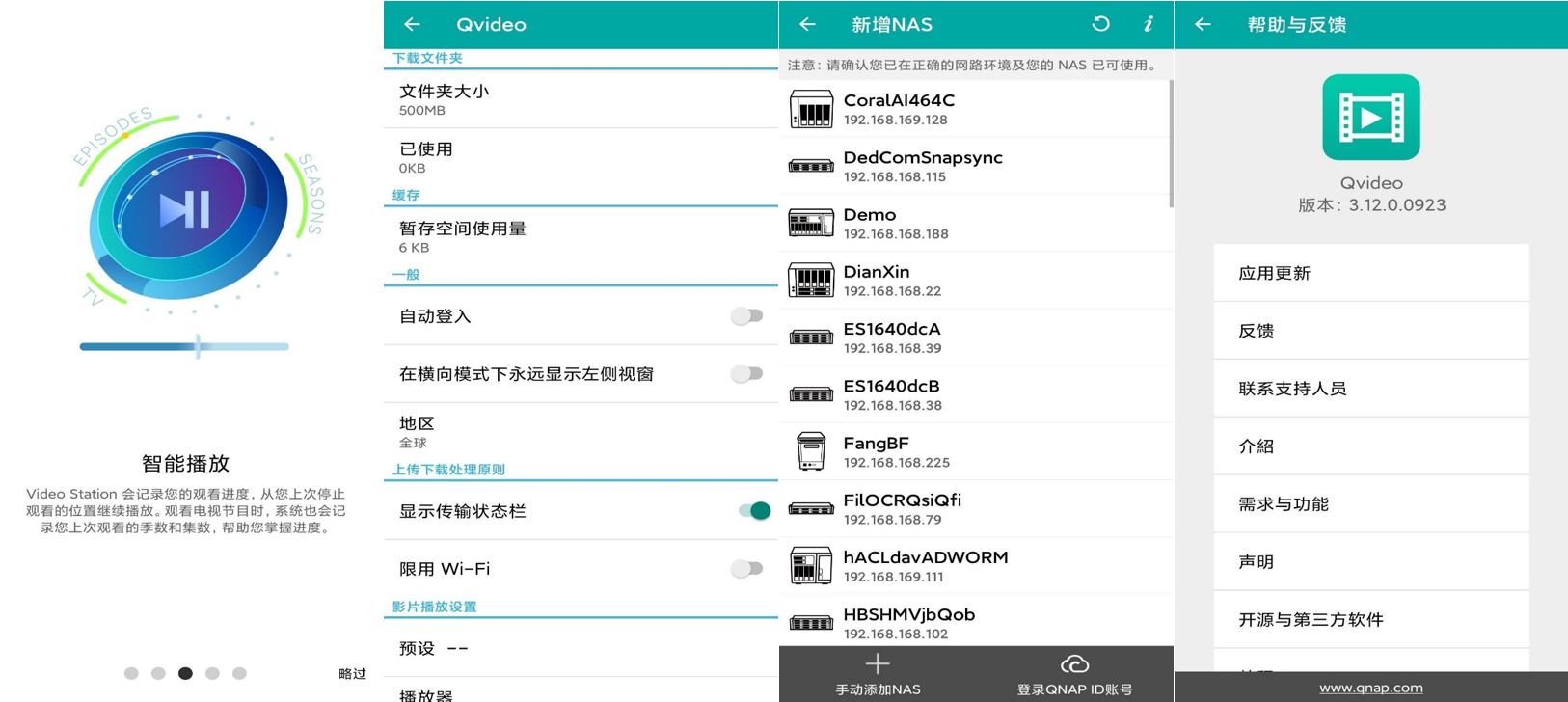Image resolution: width=1568 pixels, height=702 pixels.
Task: Tap the 版本: 3.12.0.0923 version text
Action: pos(1371,204)
